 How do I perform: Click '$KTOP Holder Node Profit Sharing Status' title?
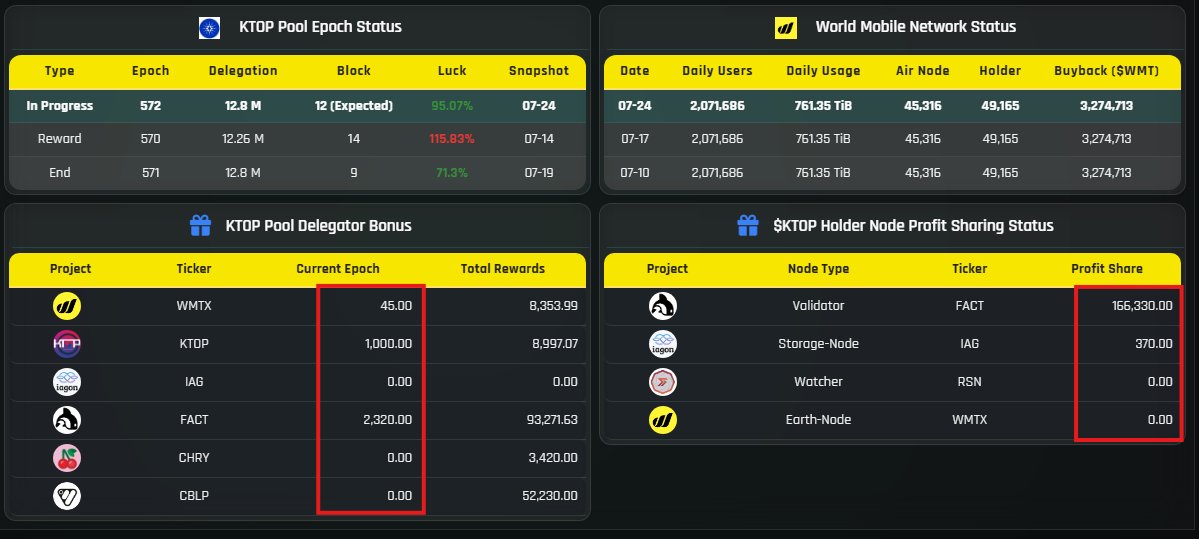[913, 226]
